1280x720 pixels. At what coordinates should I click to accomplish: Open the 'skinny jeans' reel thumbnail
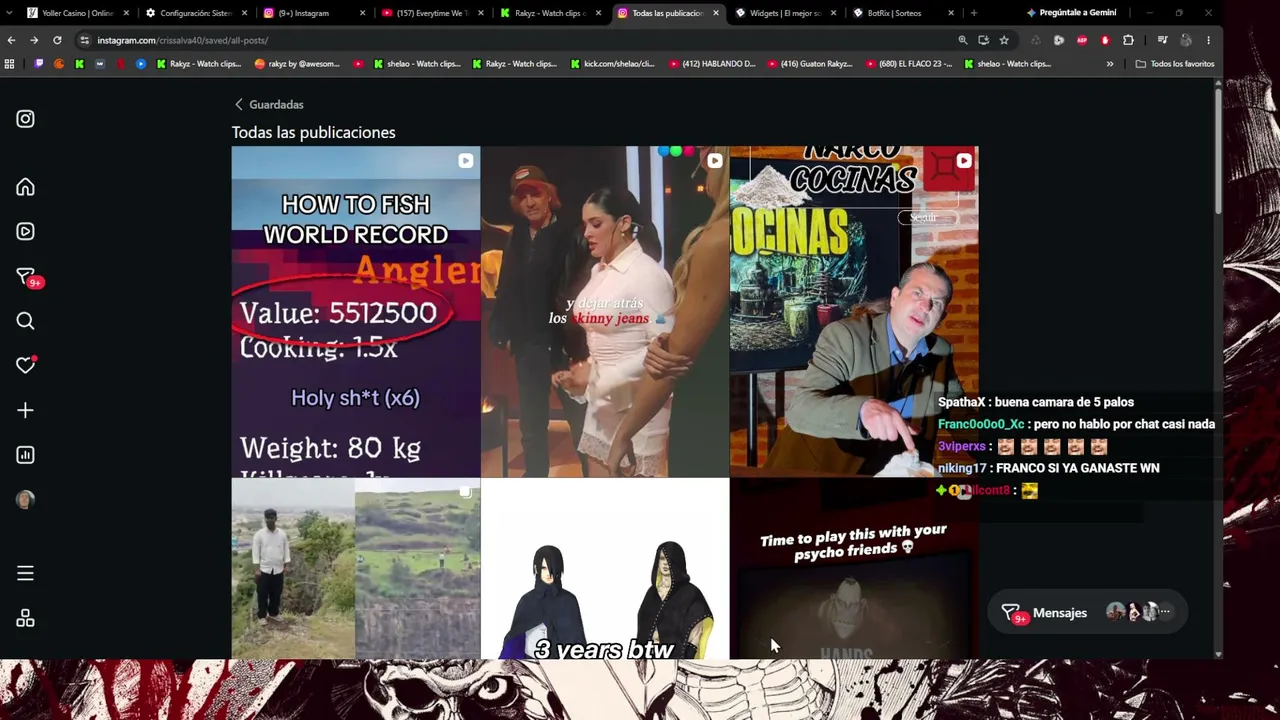[x=605, y=312]
